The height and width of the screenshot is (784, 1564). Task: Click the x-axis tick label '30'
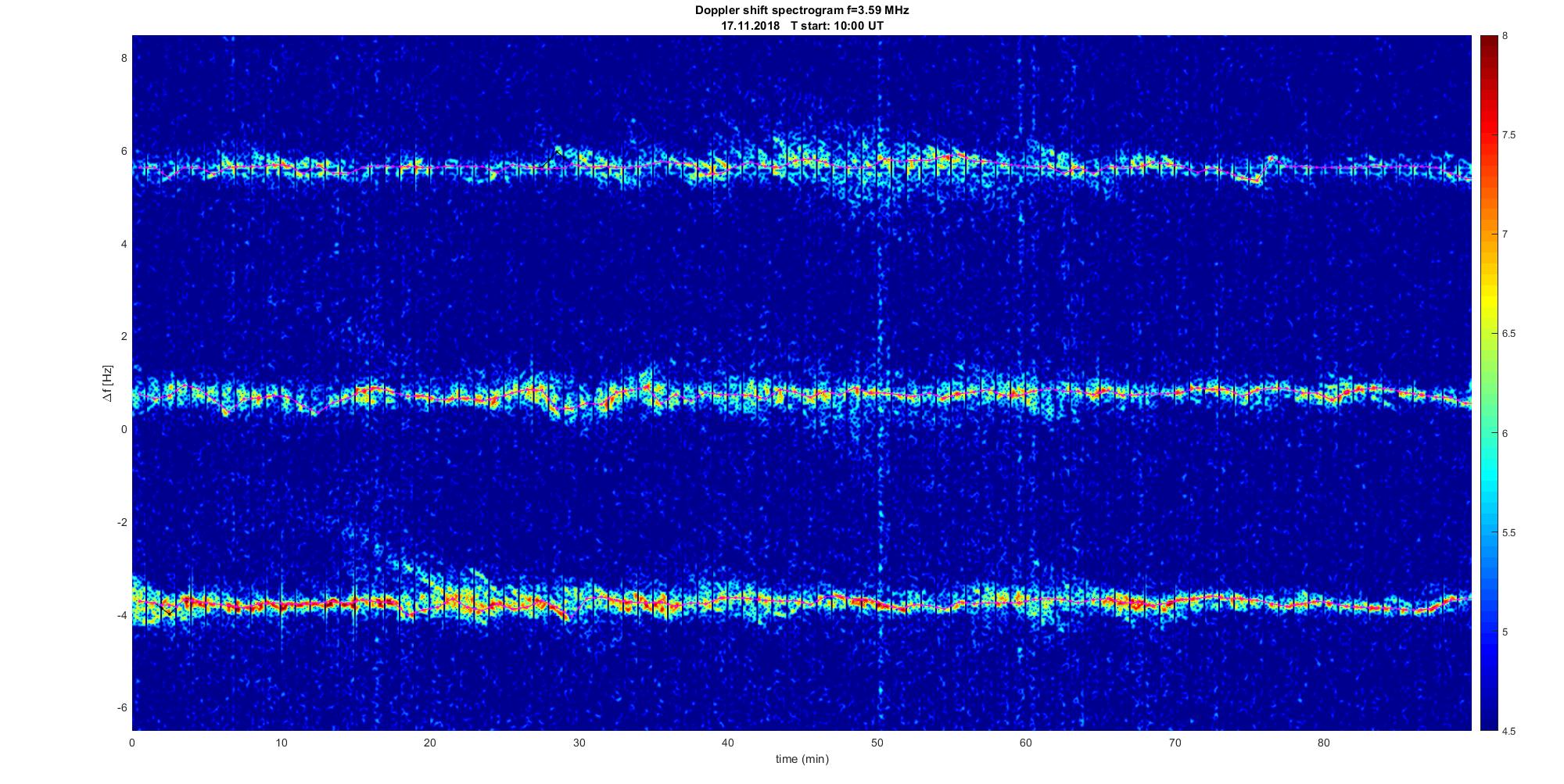tap(579, 743)
